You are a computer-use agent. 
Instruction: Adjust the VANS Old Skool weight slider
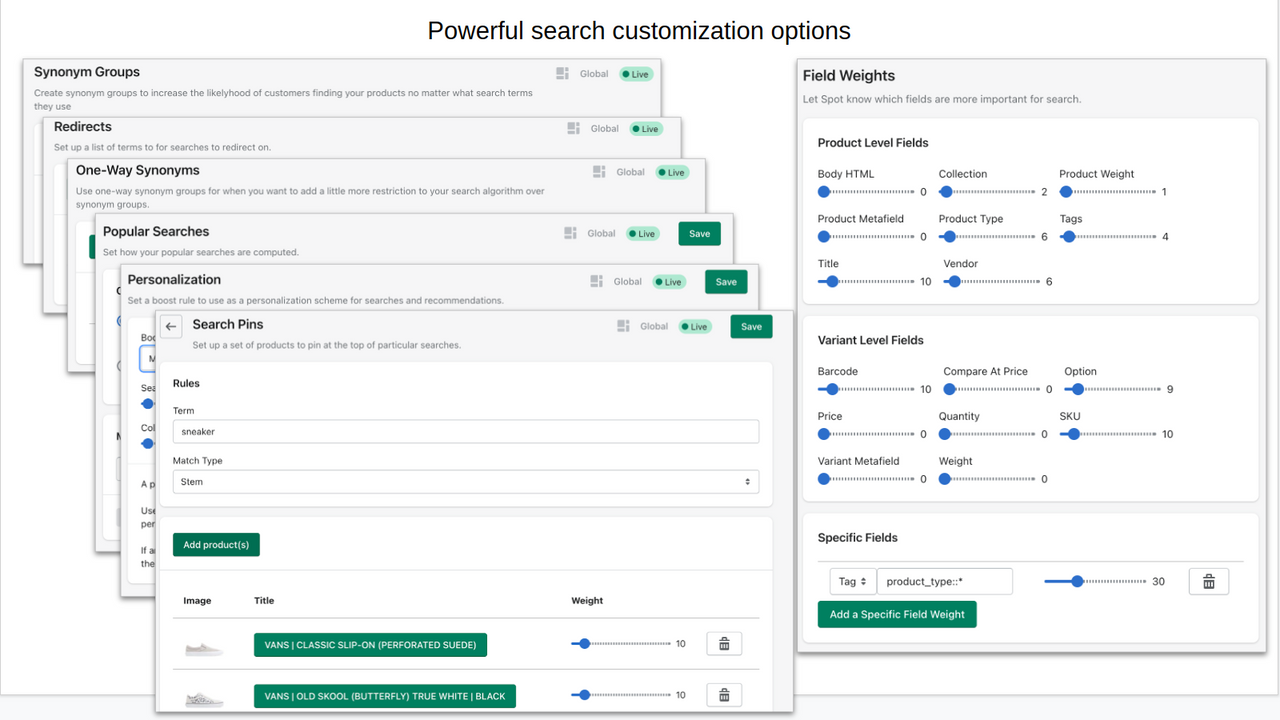coord(620,695)
